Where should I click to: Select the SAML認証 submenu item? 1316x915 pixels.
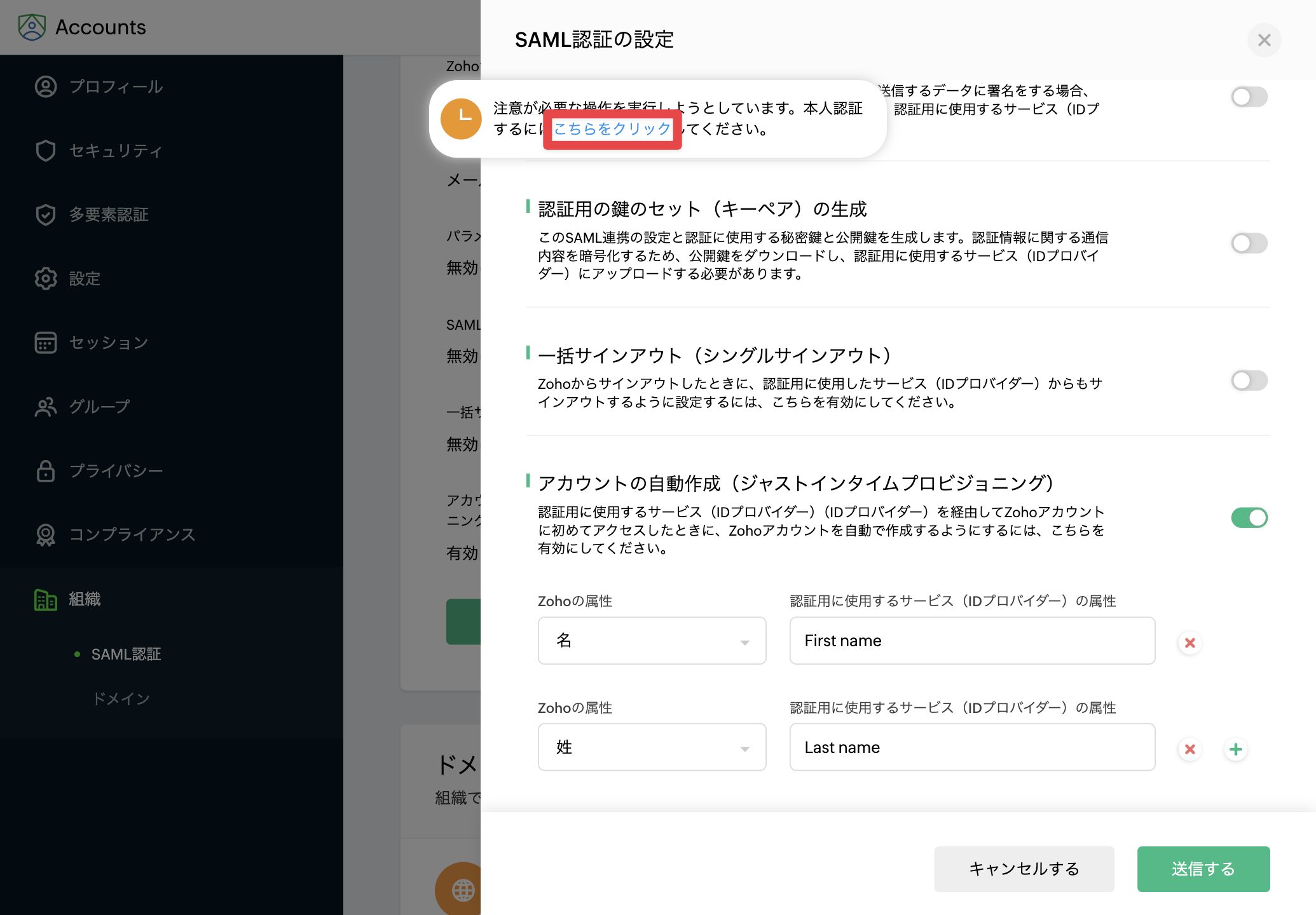tap(126, 654)
